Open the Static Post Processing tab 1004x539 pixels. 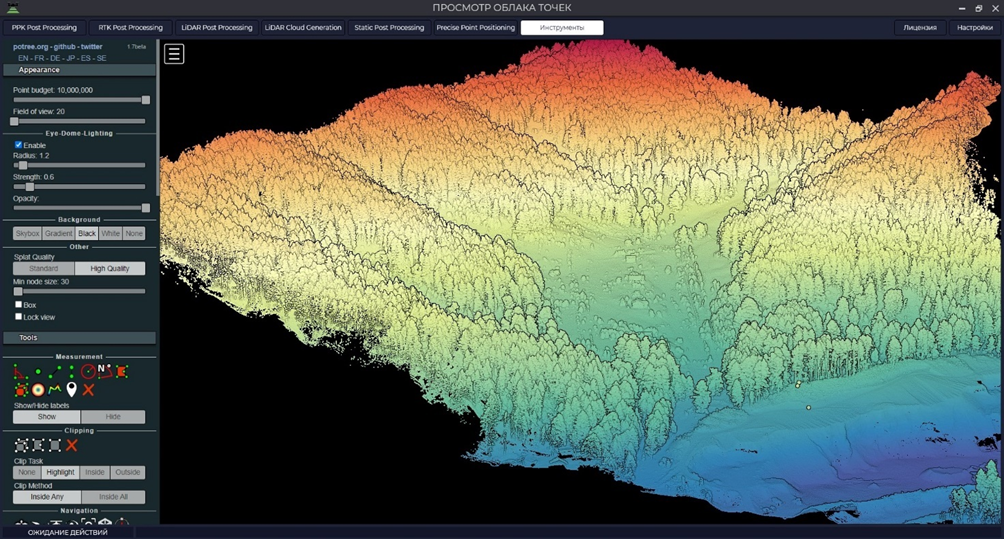pyautogui.click(x=389, y=28)
